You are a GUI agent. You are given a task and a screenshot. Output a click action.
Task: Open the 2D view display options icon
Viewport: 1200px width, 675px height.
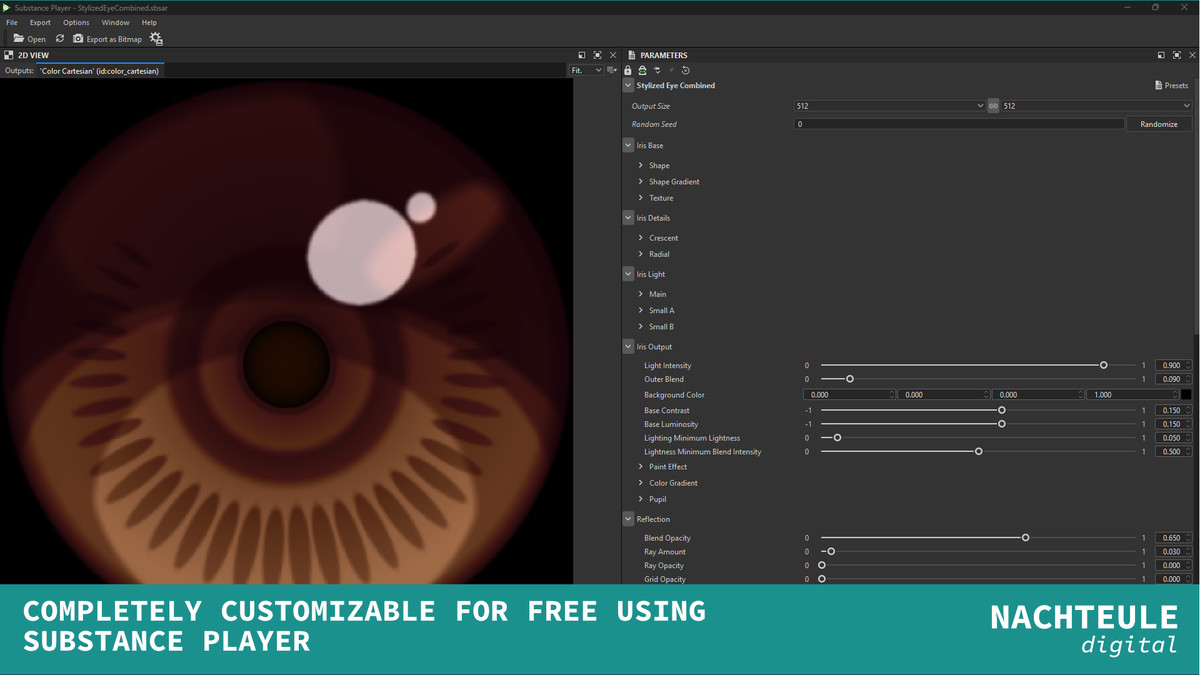pos(612,71)
